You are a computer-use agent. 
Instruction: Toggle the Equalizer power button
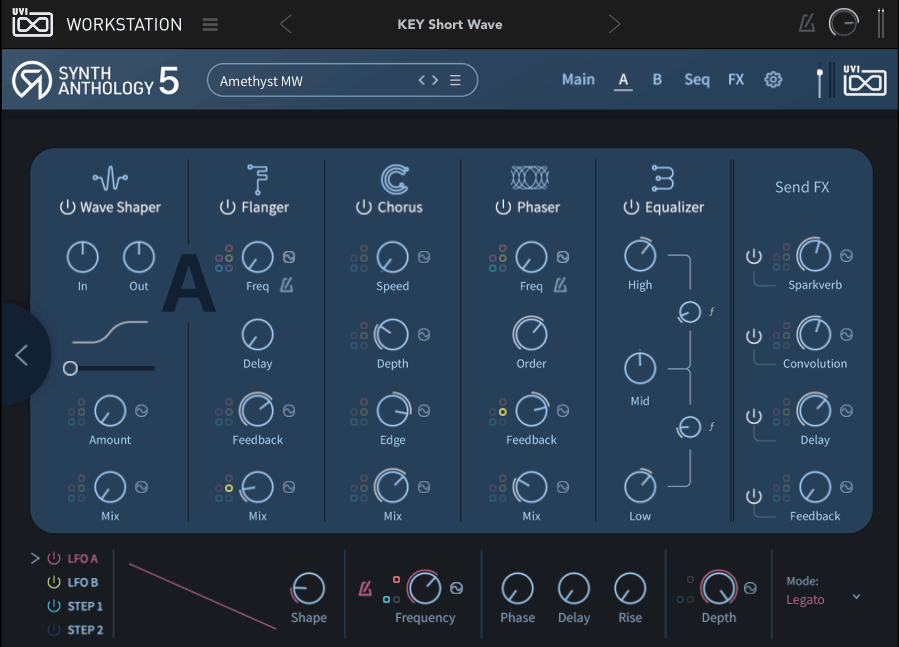[631, 206]
